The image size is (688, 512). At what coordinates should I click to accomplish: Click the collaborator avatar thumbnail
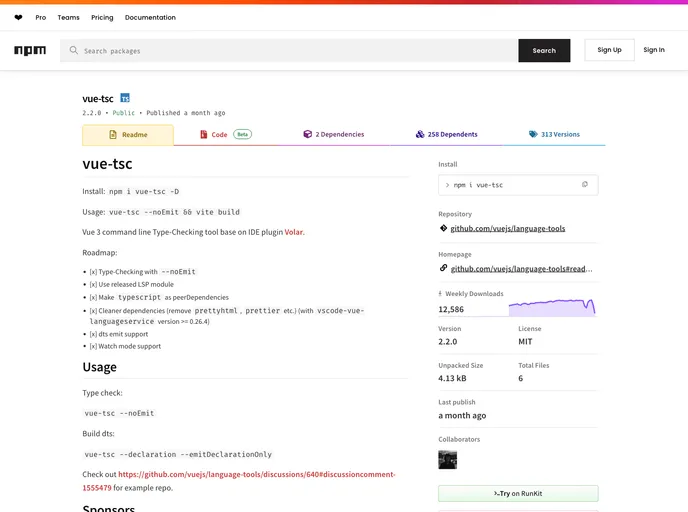(x=448, y=460)
